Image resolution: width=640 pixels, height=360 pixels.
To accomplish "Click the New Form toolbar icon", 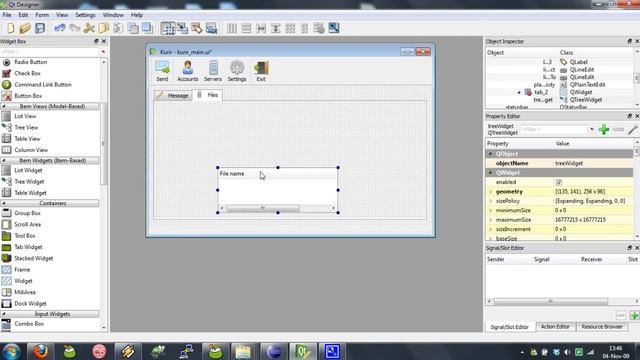I will pos(11,28).
